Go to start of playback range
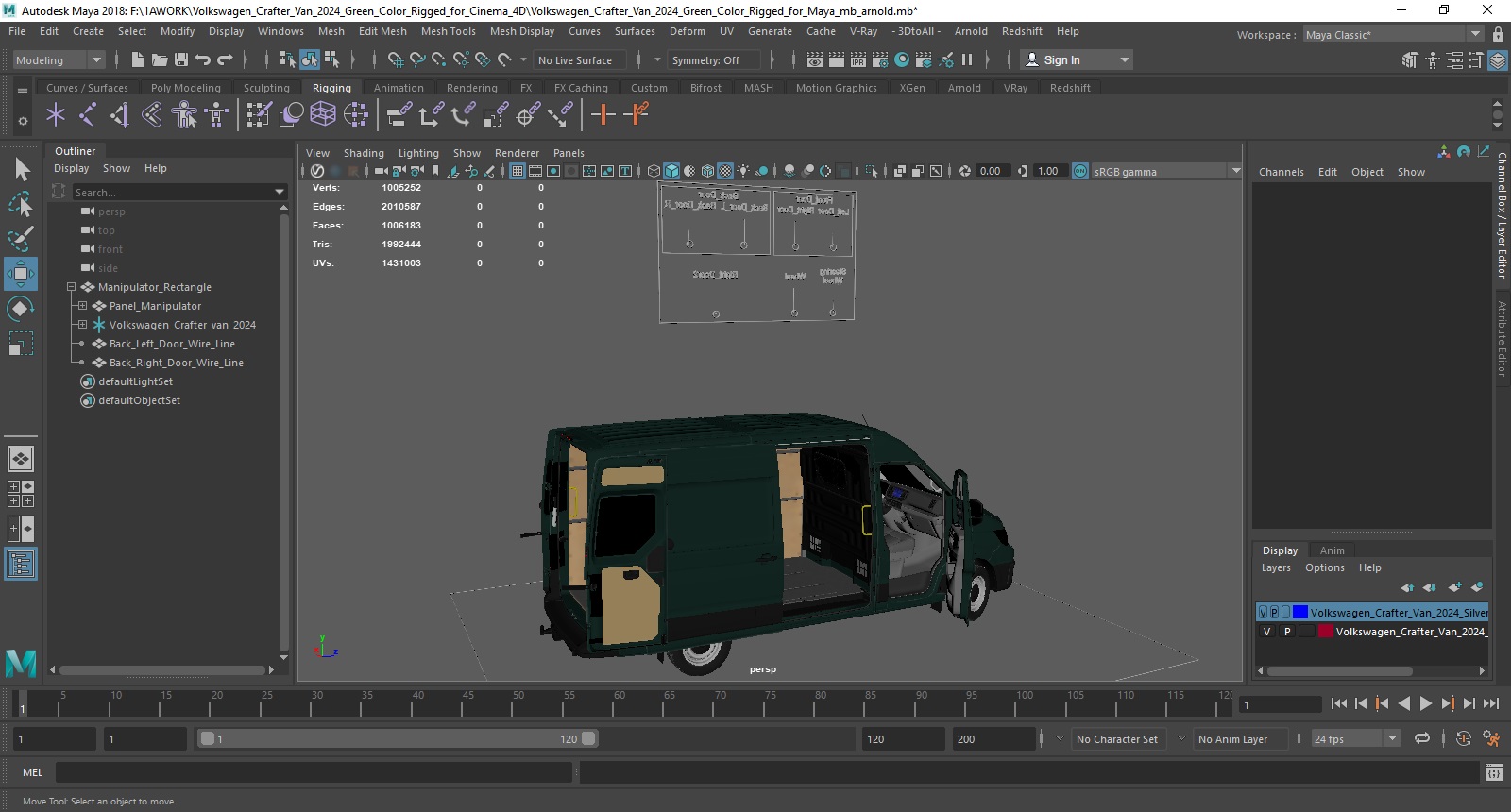Image resolution: width=1511 pixels, height=812 pixels. (1338, 703)
